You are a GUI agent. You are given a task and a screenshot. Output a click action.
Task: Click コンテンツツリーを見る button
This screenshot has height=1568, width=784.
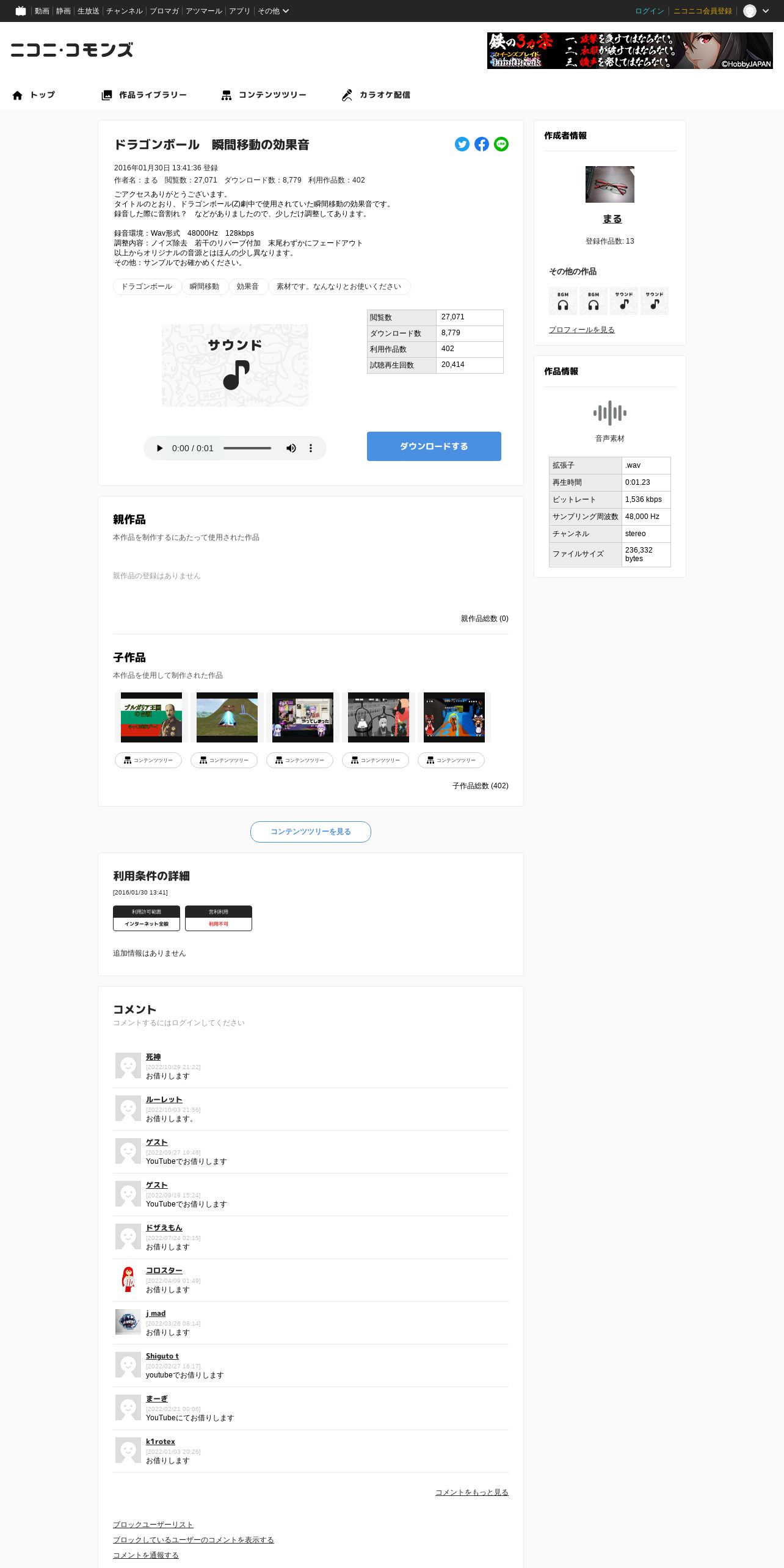(311, 832)
